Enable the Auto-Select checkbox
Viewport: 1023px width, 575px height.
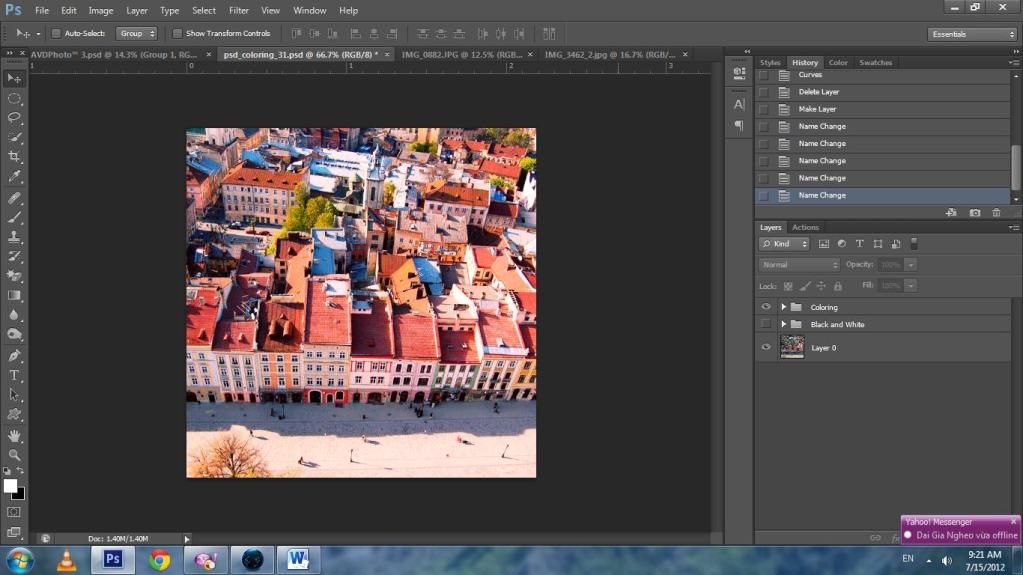(x=56, y=33)
